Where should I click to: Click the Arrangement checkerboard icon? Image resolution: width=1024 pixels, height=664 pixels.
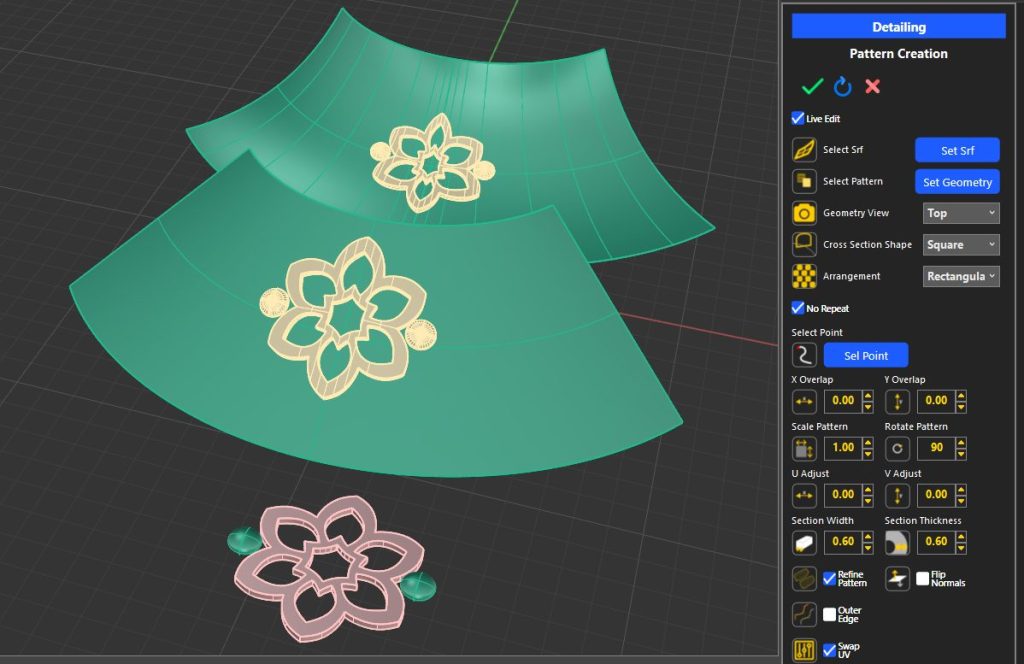pos(804,277)
